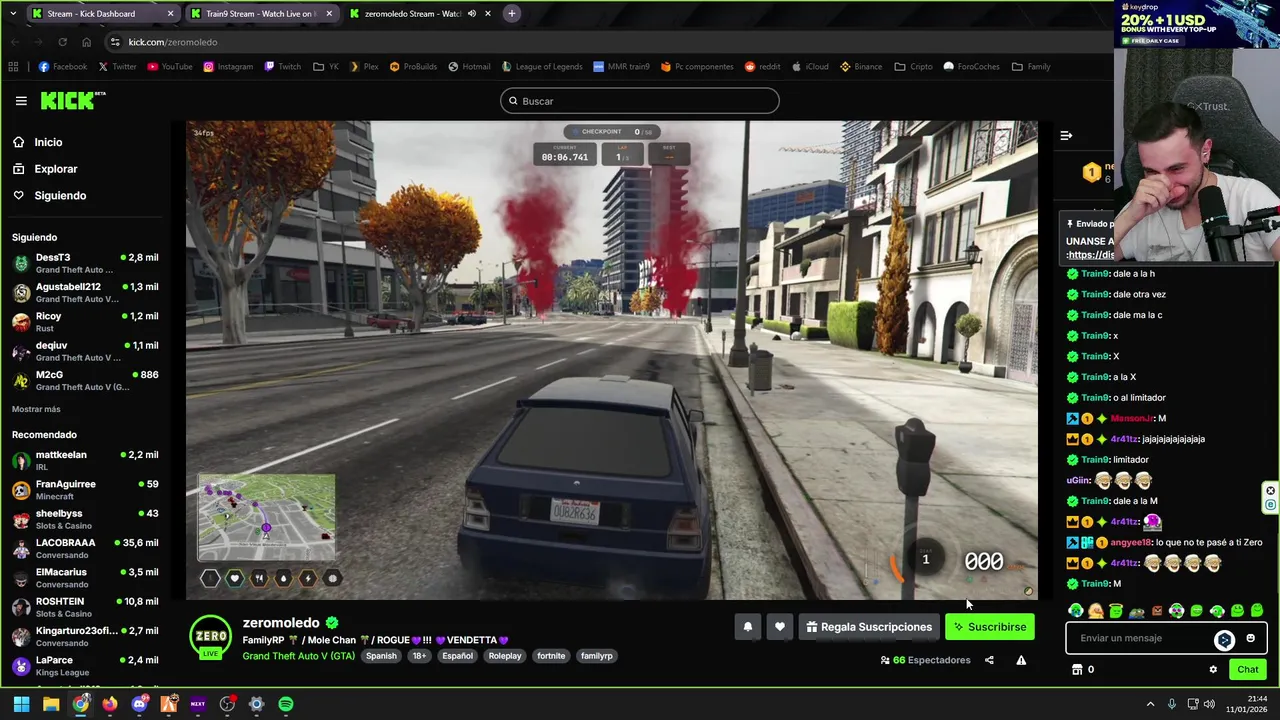Switch to Train9 Stream browser tab
The image size is (1280, 720).
click(x=260, y=14)
